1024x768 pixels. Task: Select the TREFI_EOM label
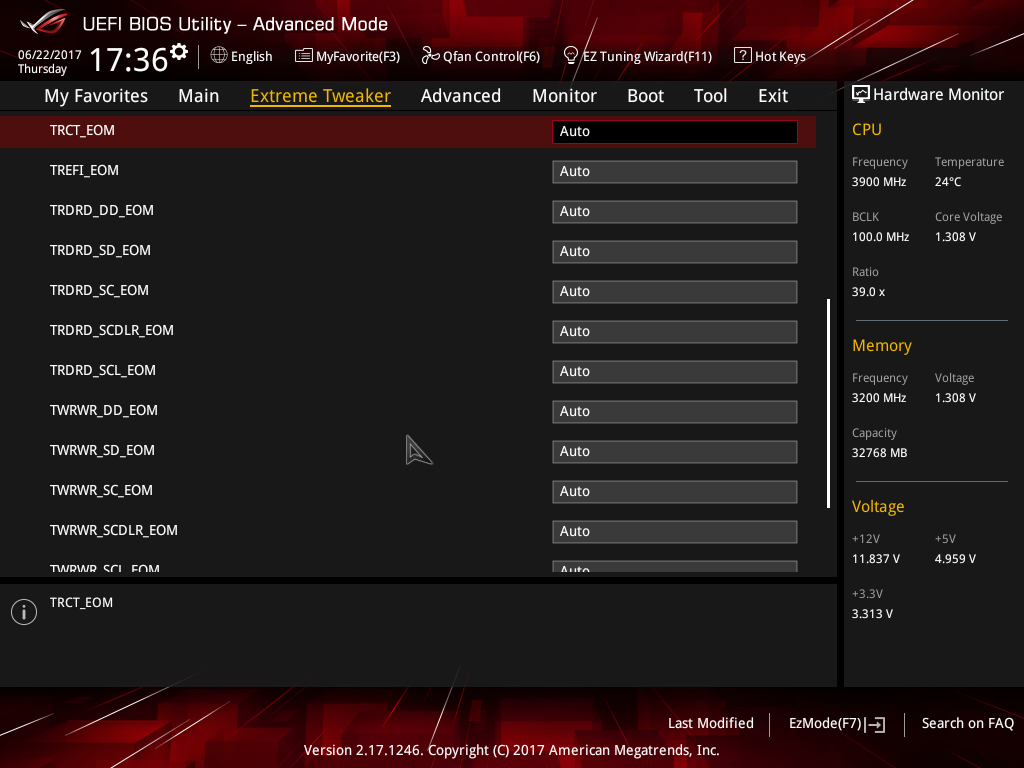(x=84, y=170)
